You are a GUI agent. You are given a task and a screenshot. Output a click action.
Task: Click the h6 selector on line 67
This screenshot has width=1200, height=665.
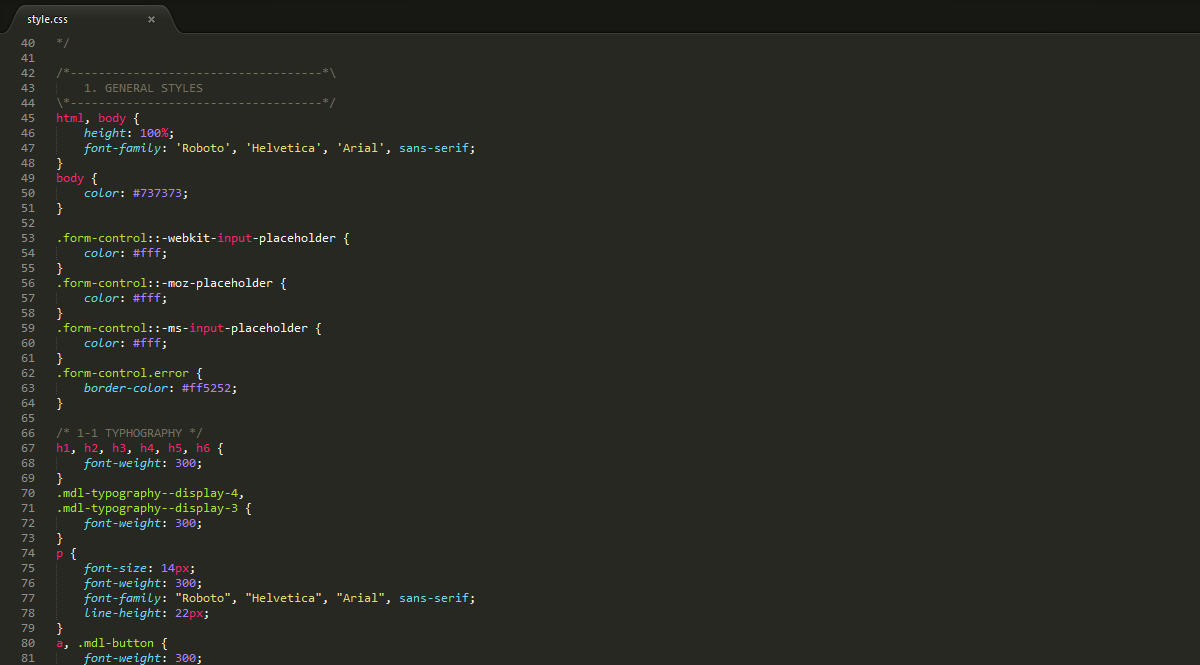tap(203, 448)
